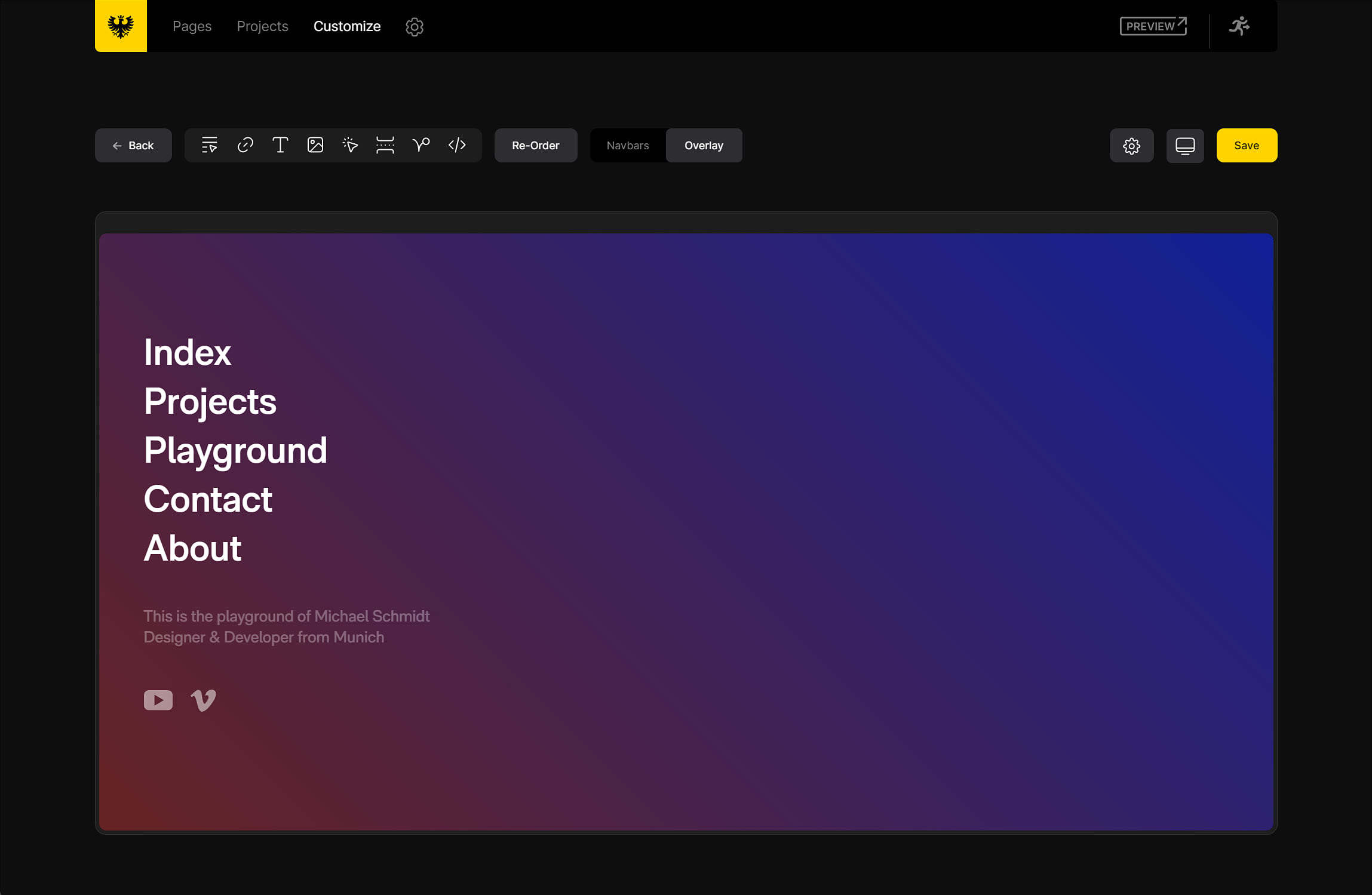1372x895 pixels.
Task: Click the Contact menu link
Action: (x=208, y=499)
